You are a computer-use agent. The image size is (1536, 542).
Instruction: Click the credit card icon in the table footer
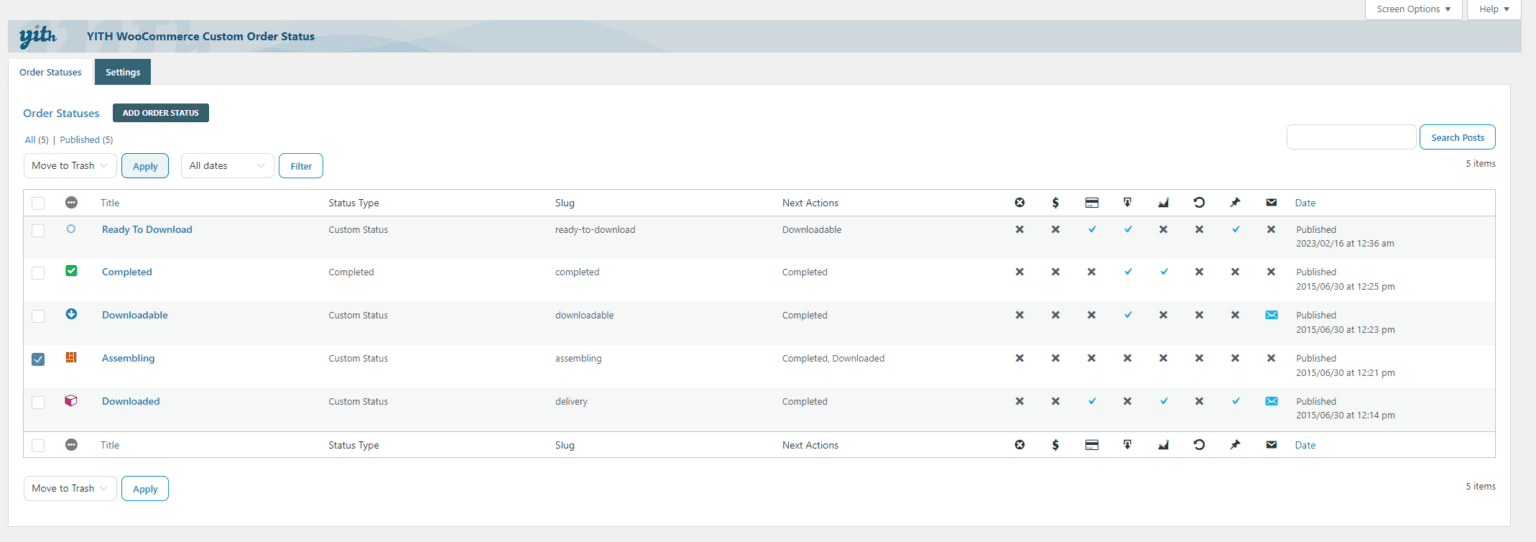click(1092, 445)
